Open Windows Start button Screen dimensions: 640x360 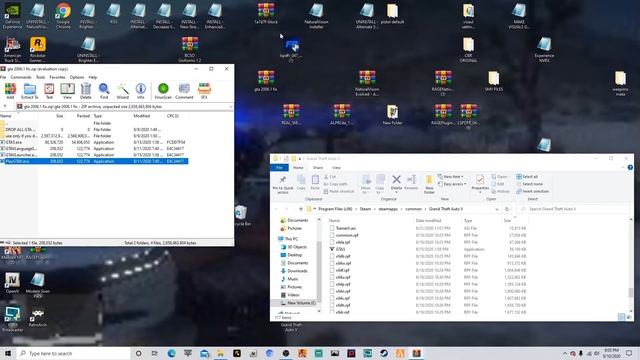8,353
